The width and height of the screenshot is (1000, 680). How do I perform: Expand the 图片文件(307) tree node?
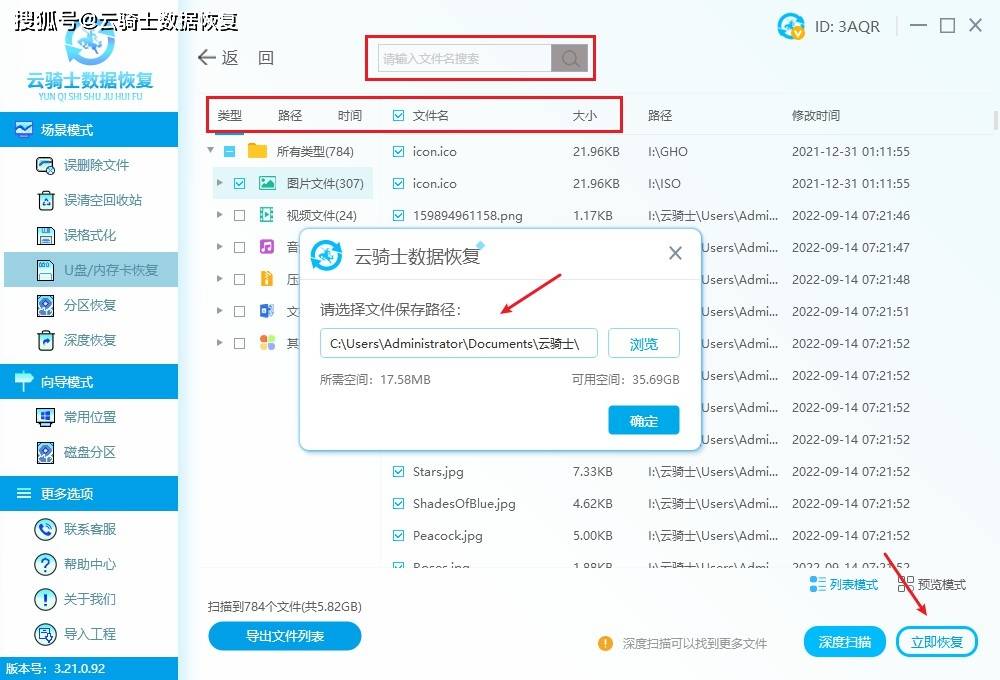(x=219, y=183)
